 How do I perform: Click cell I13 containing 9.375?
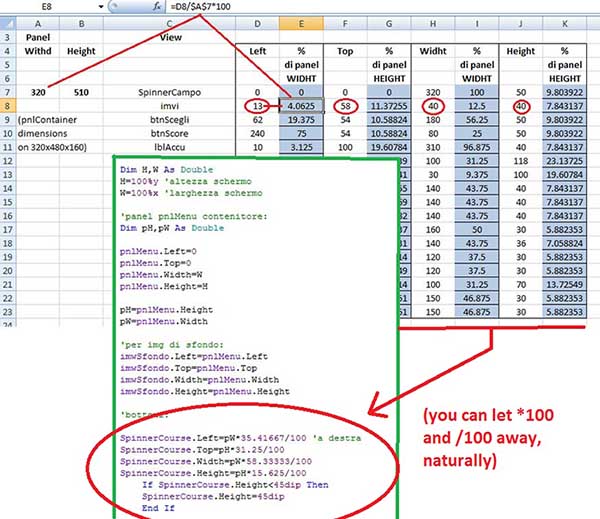(477, 175)
